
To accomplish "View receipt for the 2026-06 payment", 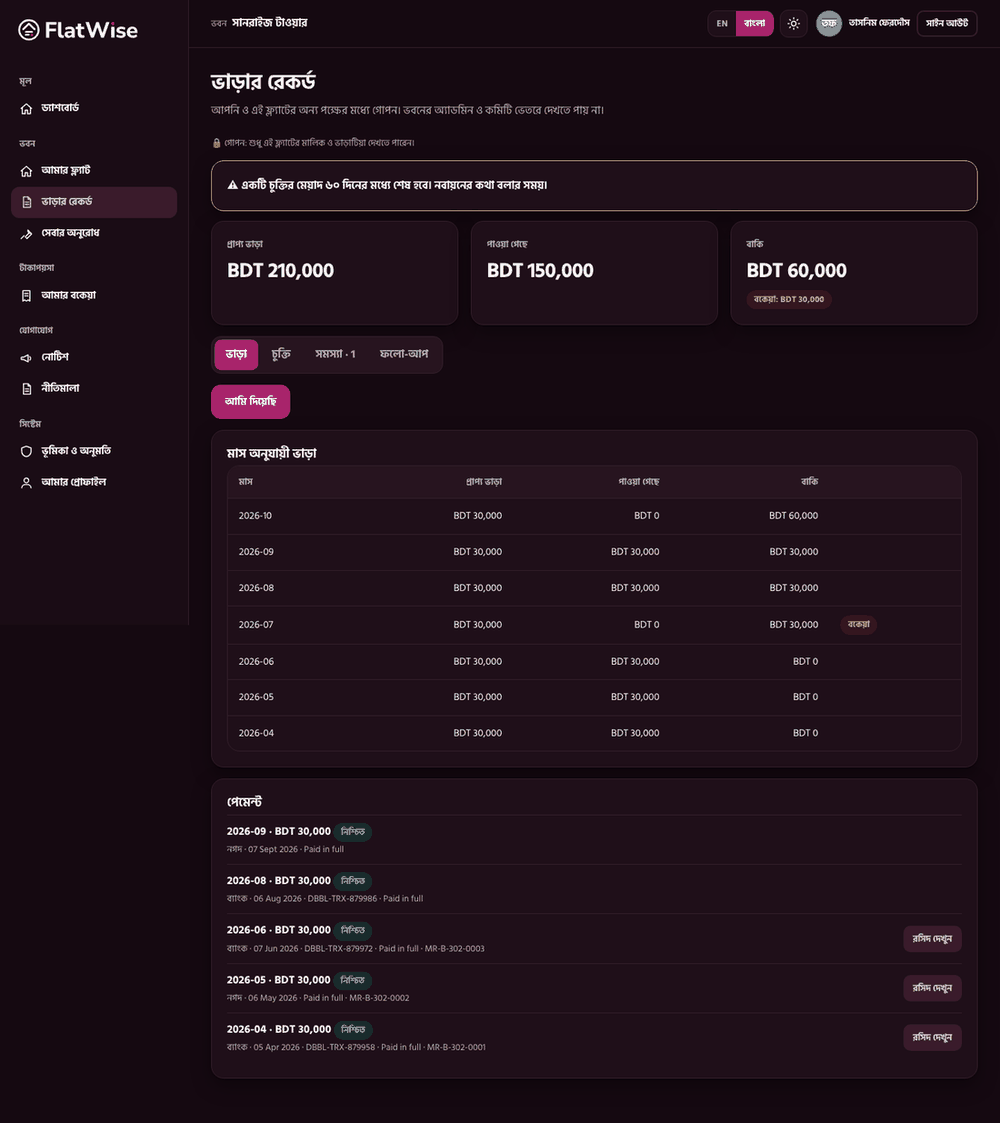I will [x=932, y=939].
